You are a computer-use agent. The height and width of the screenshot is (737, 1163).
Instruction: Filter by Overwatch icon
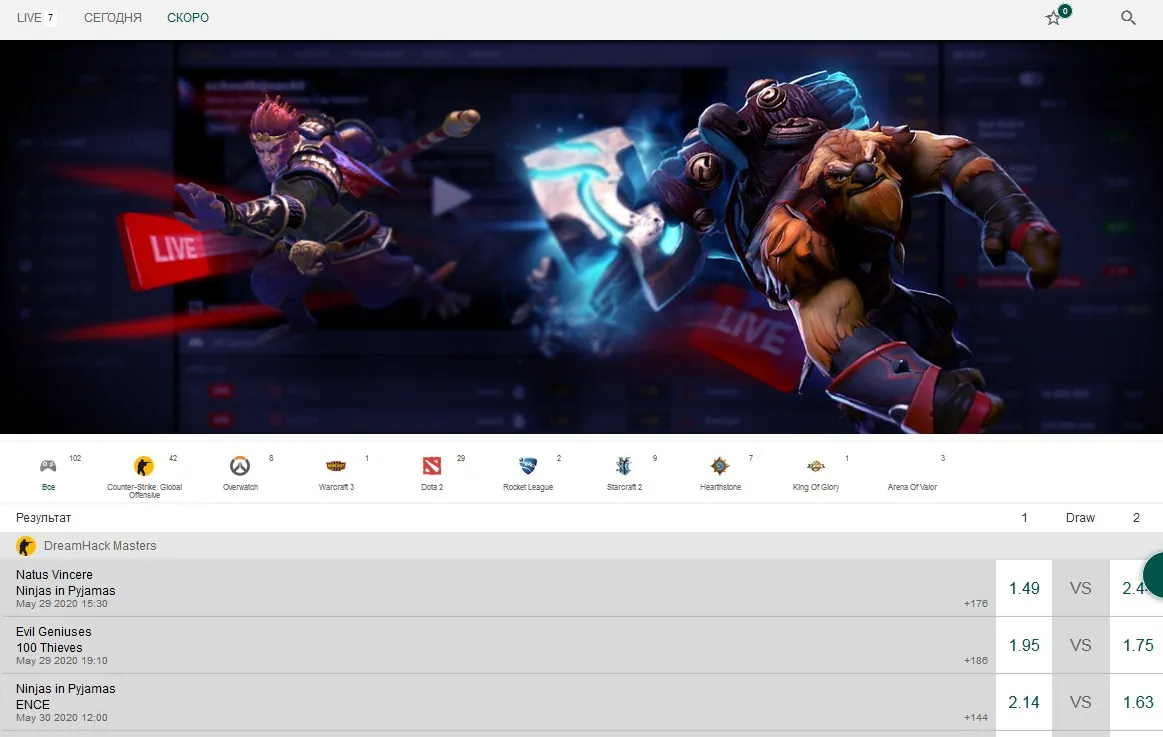point(240,466)
